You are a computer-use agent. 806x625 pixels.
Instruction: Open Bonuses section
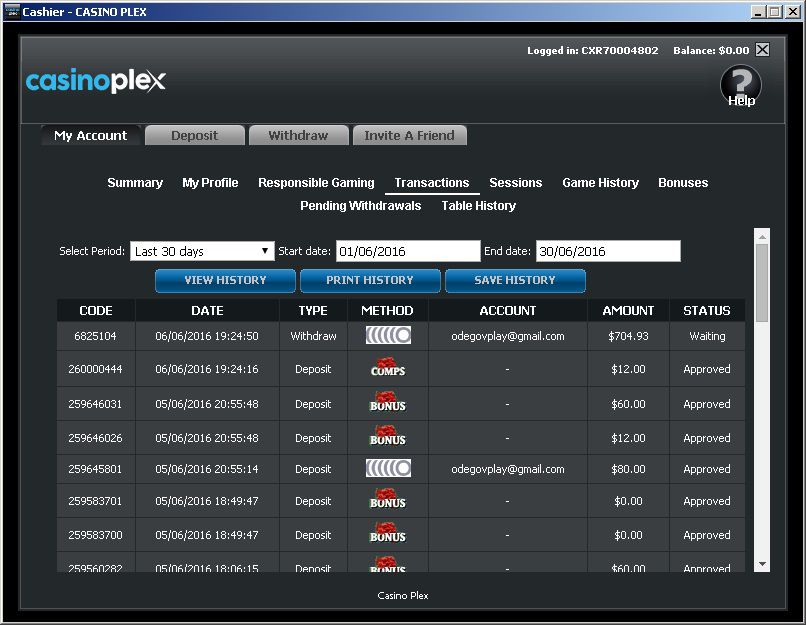point(683,183)
